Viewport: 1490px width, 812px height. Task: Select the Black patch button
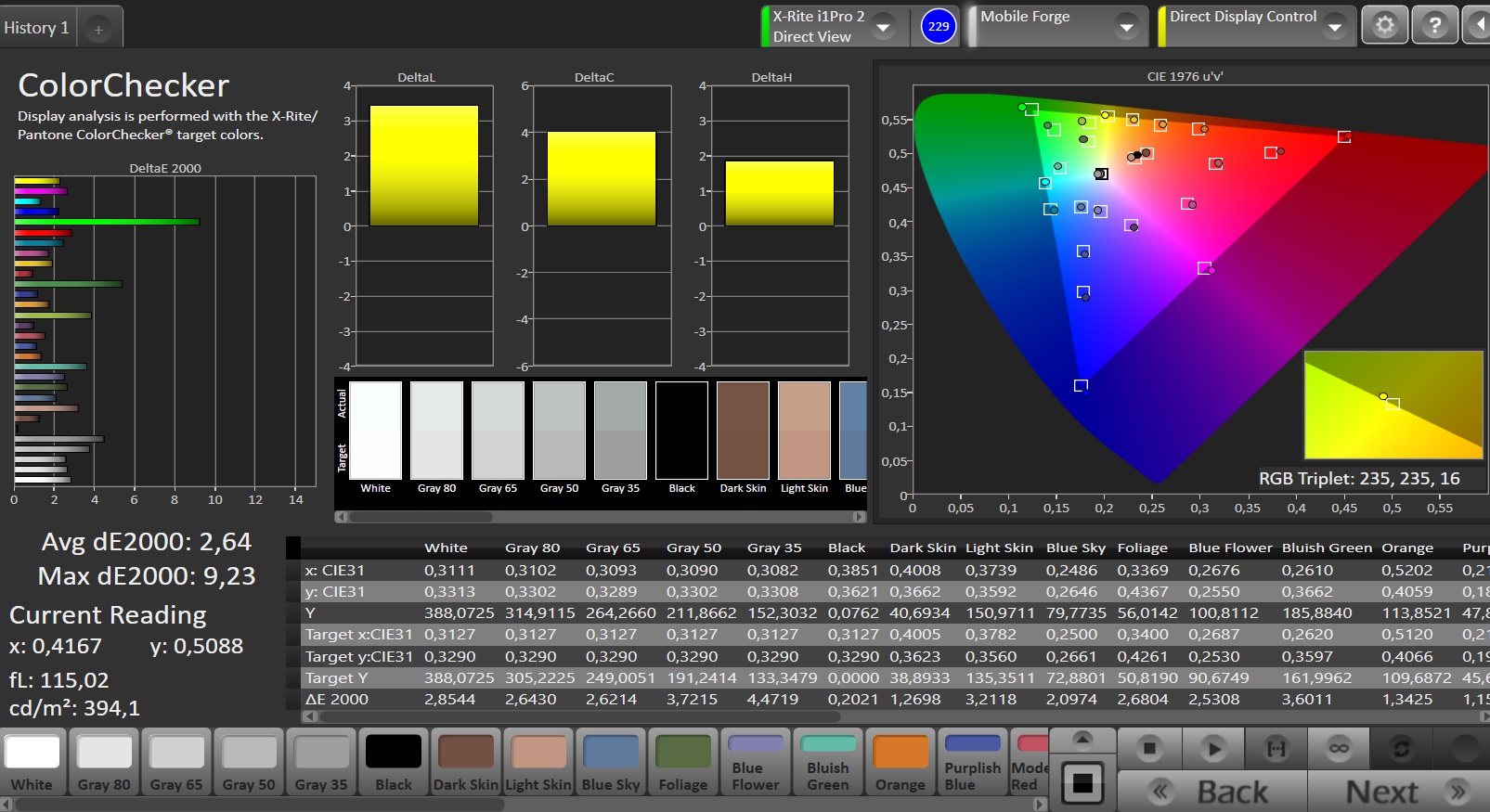[394, 763]
